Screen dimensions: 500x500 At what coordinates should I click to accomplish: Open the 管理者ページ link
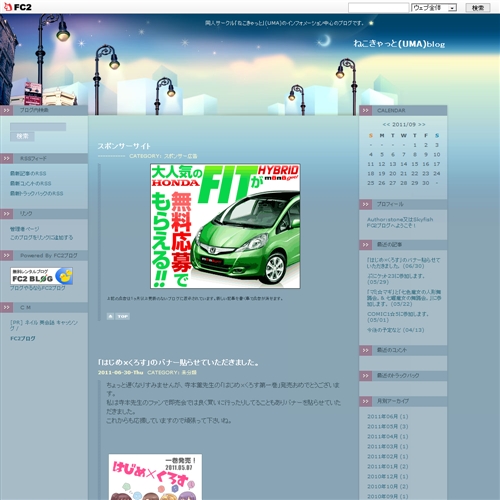point(25,229)
